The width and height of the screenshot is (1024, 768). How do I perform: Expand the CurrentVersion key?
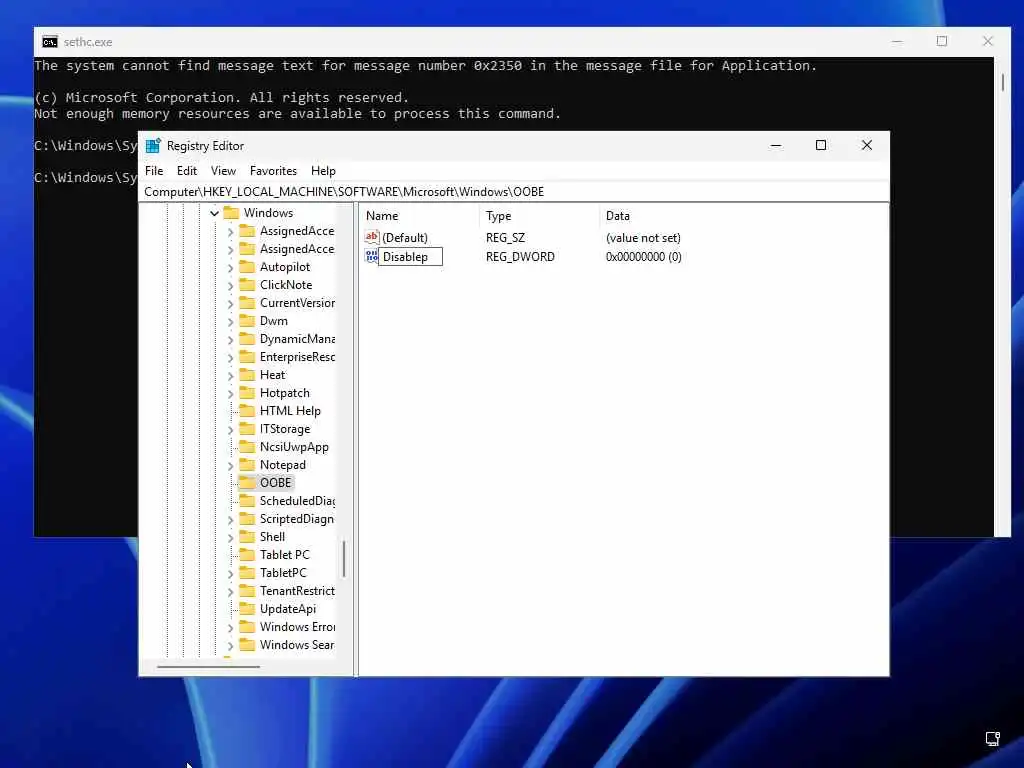click(x=231, y=303)
